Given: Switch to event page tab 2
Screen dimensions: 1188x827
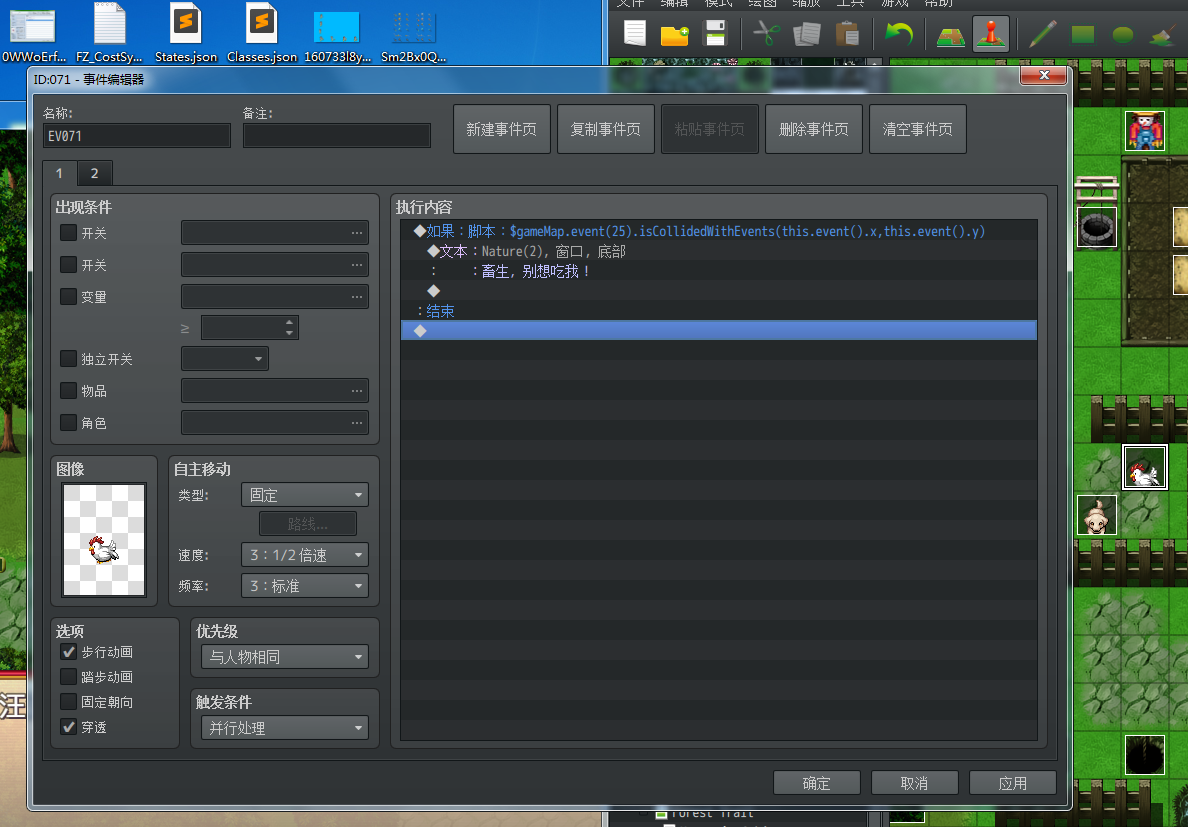Looking at the screenshot, I should click(95, 173).
